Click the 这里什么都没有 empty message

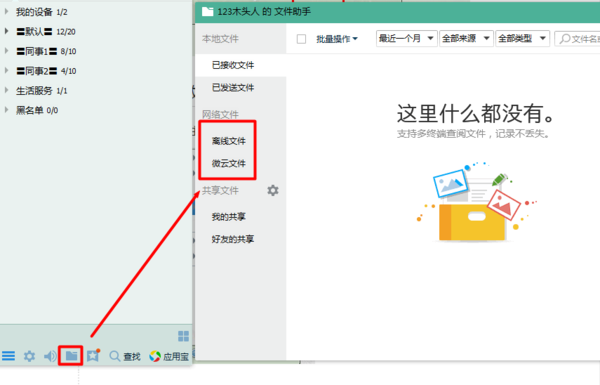tap(476, 113)
